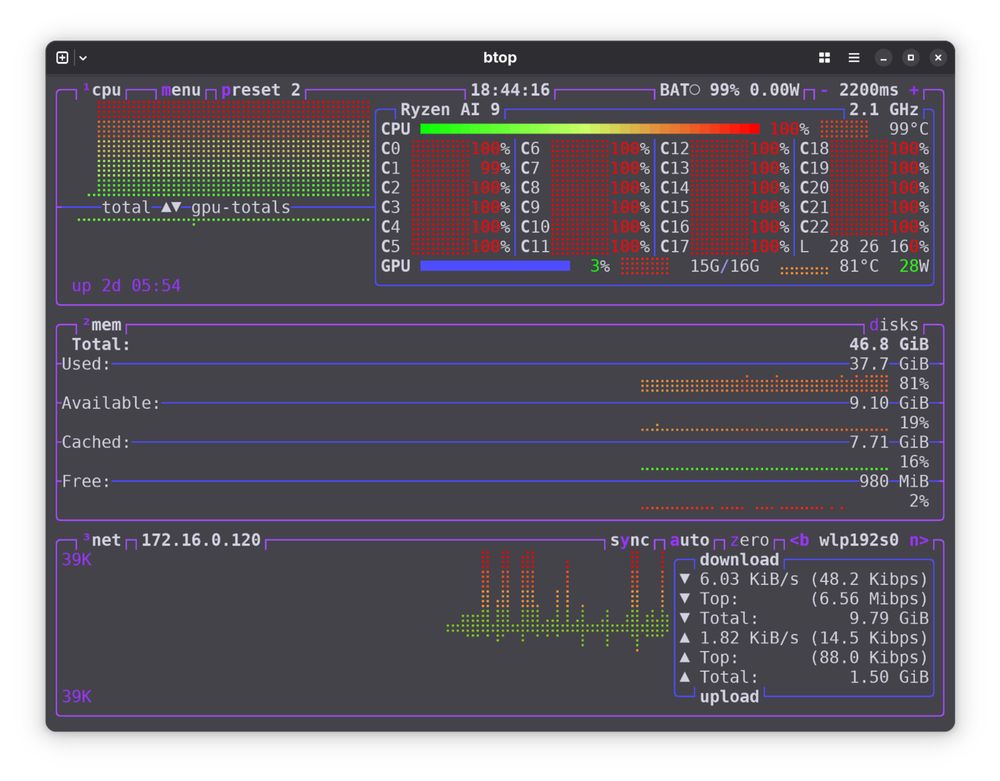1000x781 pixels.
Task: Toggle net auto scaling option
Action: click(689, 541)
